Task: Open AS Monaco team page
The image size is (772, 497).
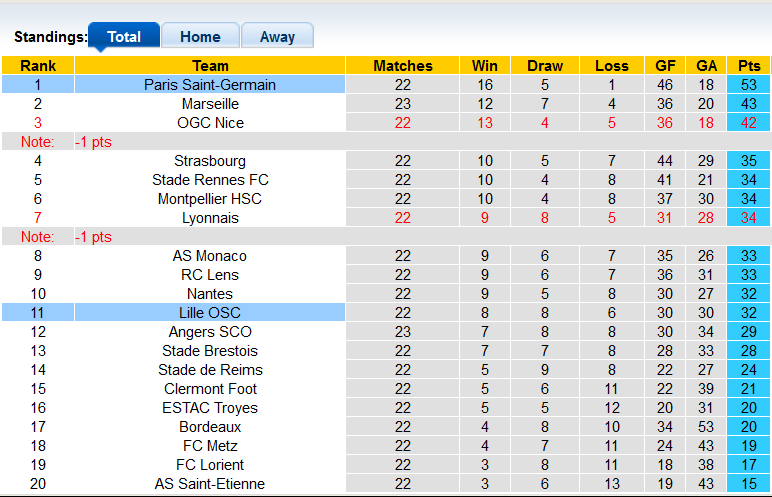Action: click(x=210, y=256)
